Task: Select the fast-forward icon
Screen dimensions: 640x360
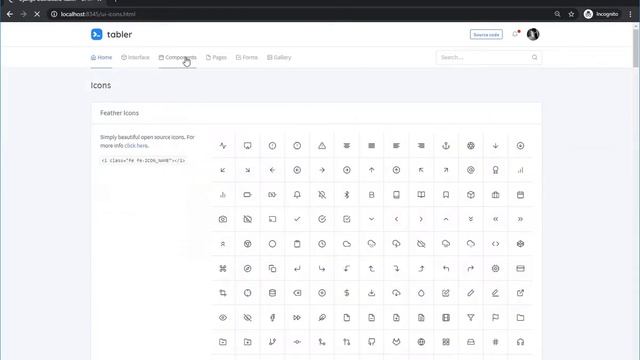Action: (x=297, y=318)
